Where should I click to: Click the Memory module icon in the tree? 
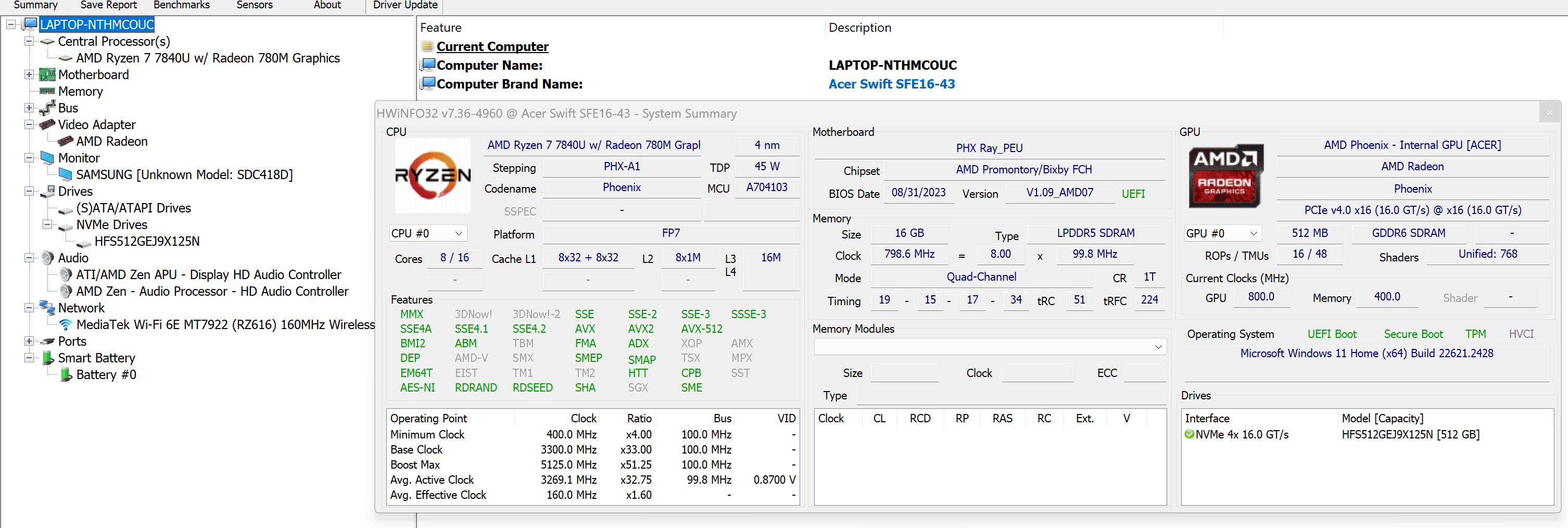pos(47,91)
